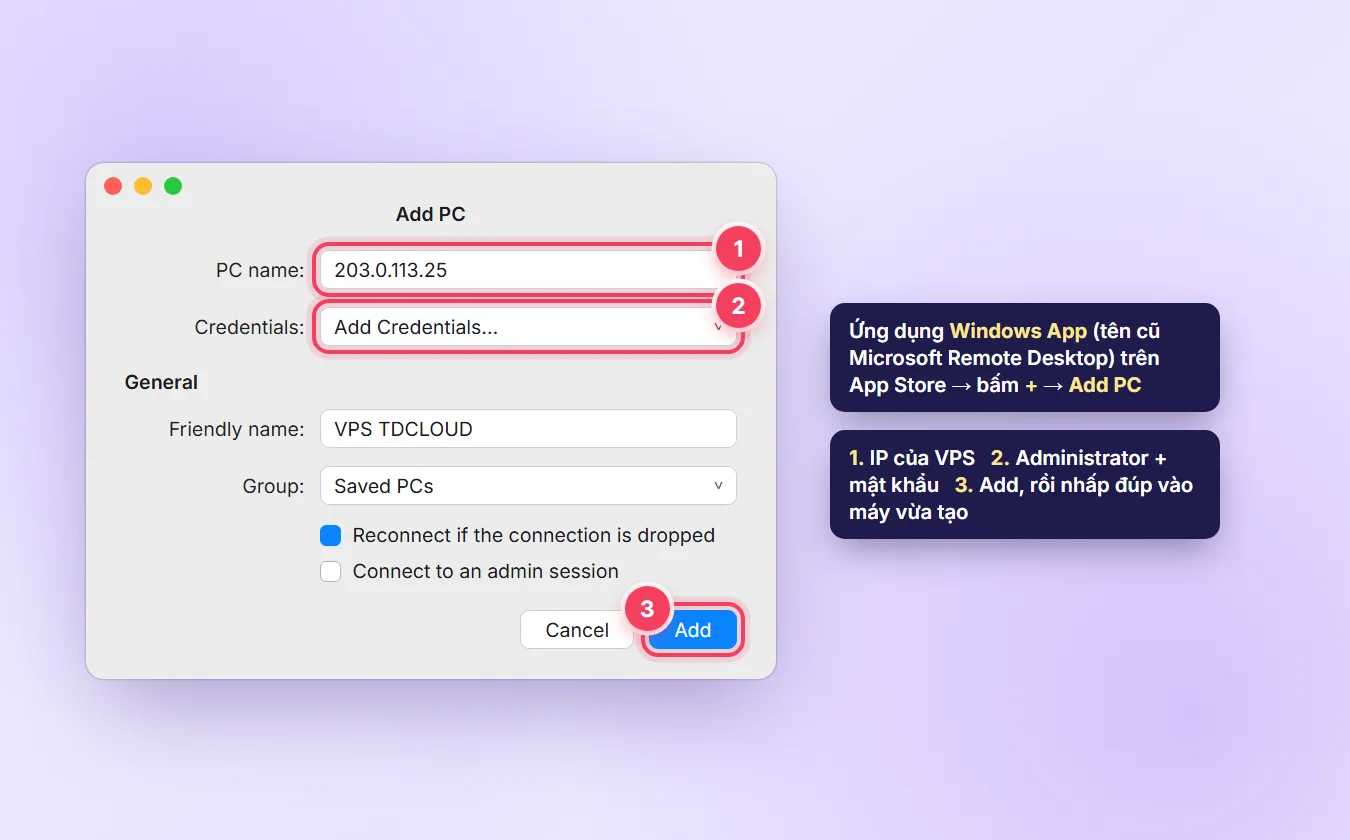The width and height of the screenshot is (1350, 840).
Task: Click the PC name input field
Action: tap(528, 270)
